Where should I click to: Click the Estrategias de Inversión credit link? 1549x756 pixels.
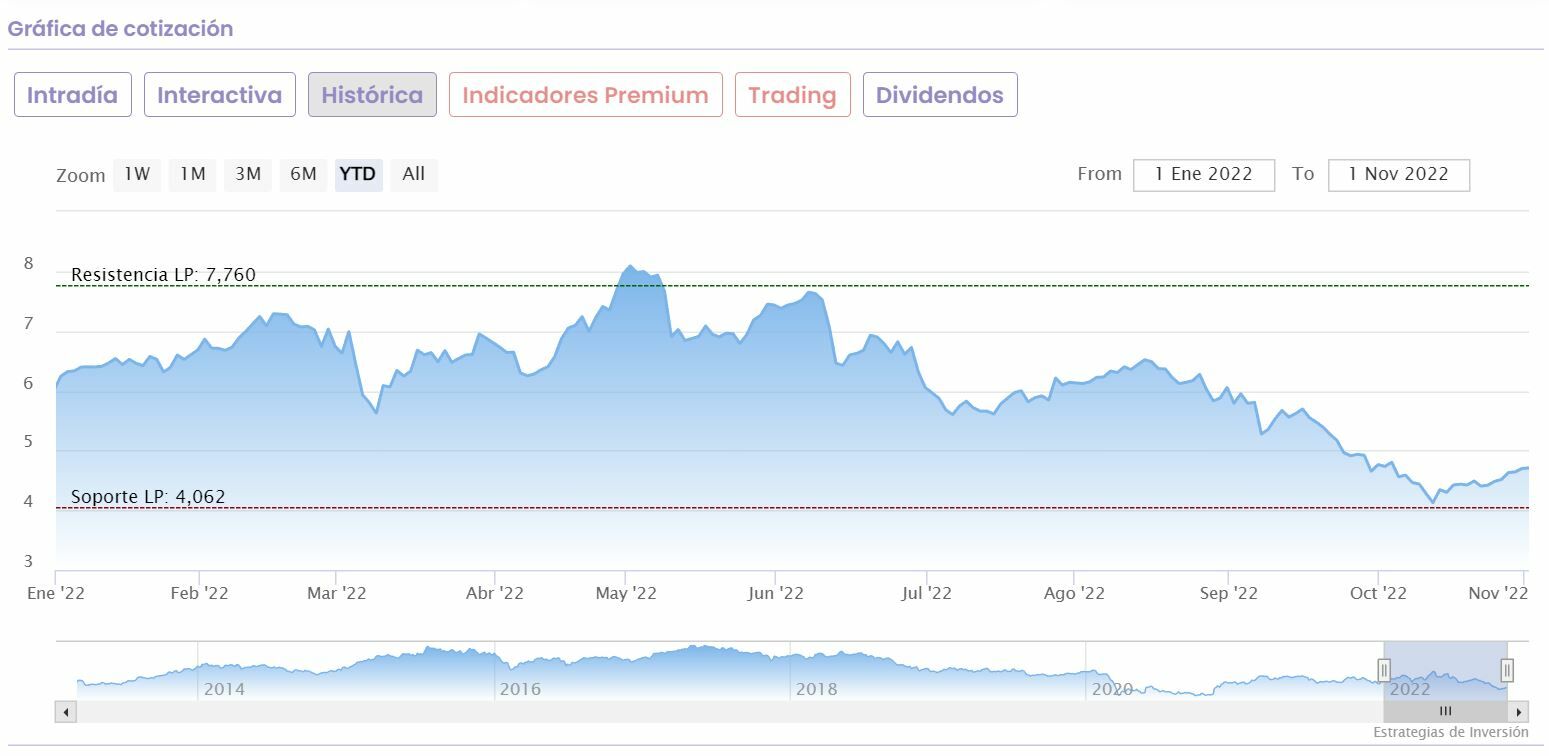point(1450,733)
